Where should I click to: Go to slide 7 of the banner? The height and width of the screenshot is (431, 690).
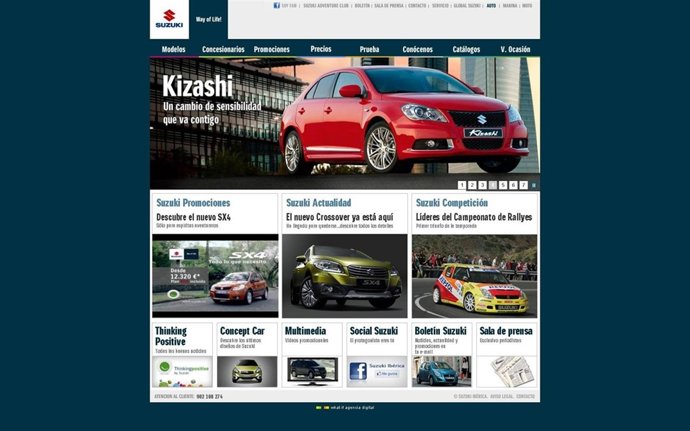tap(523, 185)
